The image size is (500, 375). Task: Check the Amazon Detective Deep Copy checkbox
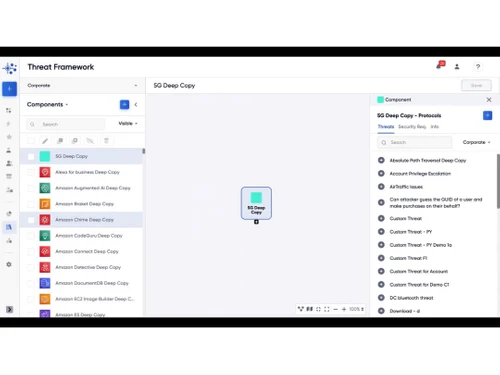31,267
